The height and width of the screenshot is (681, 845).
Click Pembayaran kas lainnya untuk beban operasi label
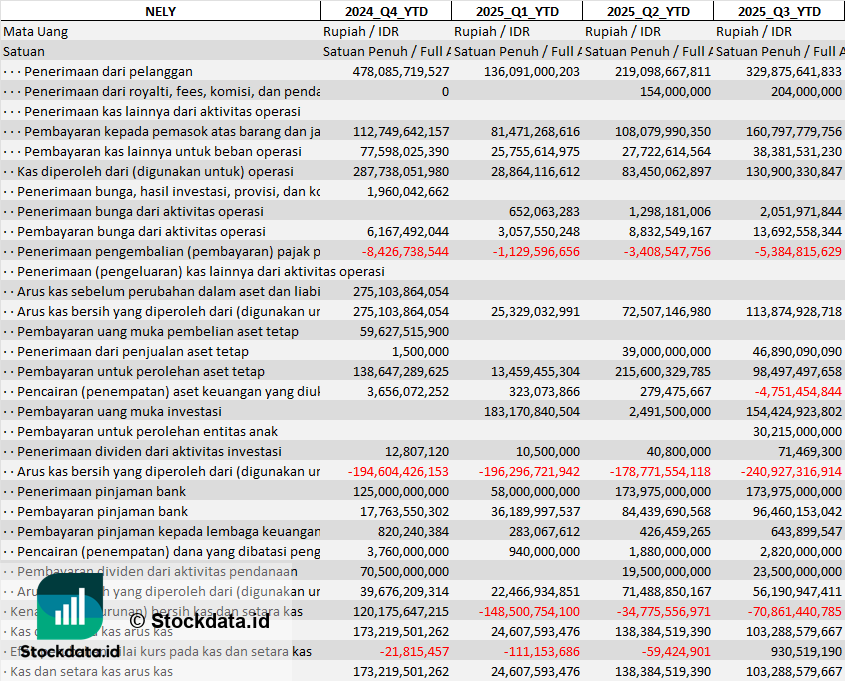coord(163,151)
